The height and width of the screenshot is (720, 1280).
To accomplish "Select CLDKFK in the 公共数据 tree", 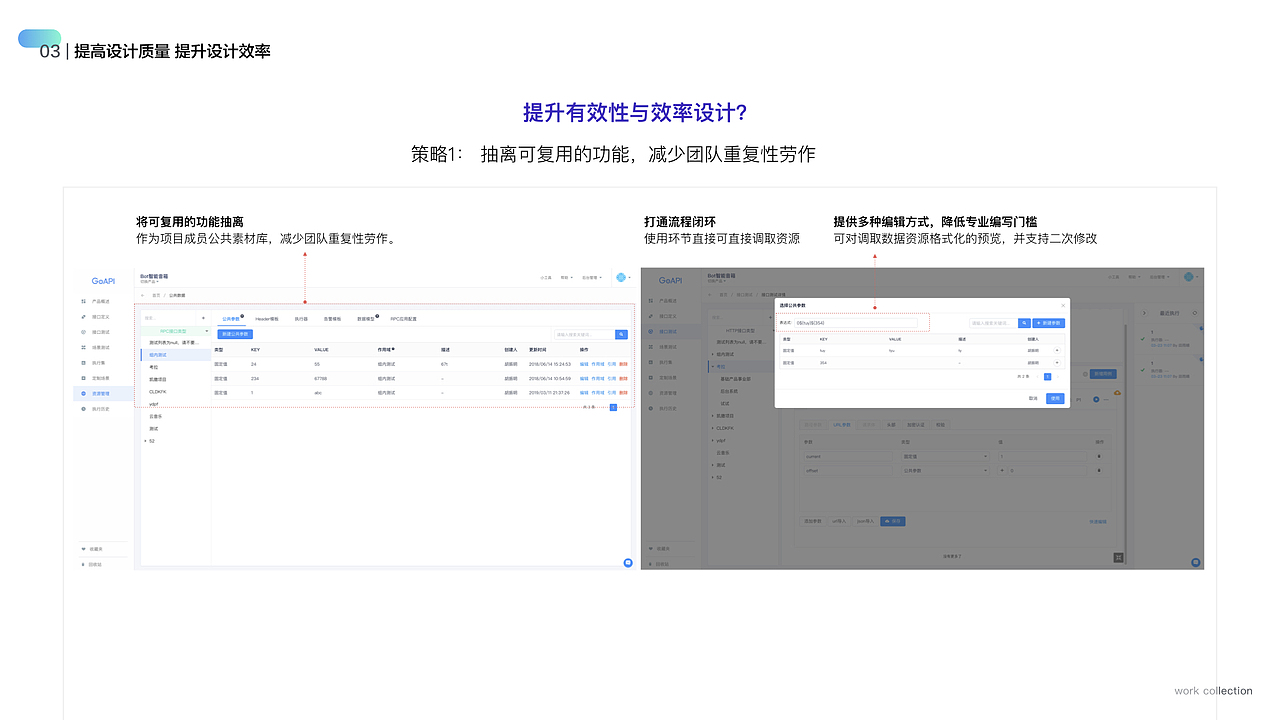I will point(157,392).
